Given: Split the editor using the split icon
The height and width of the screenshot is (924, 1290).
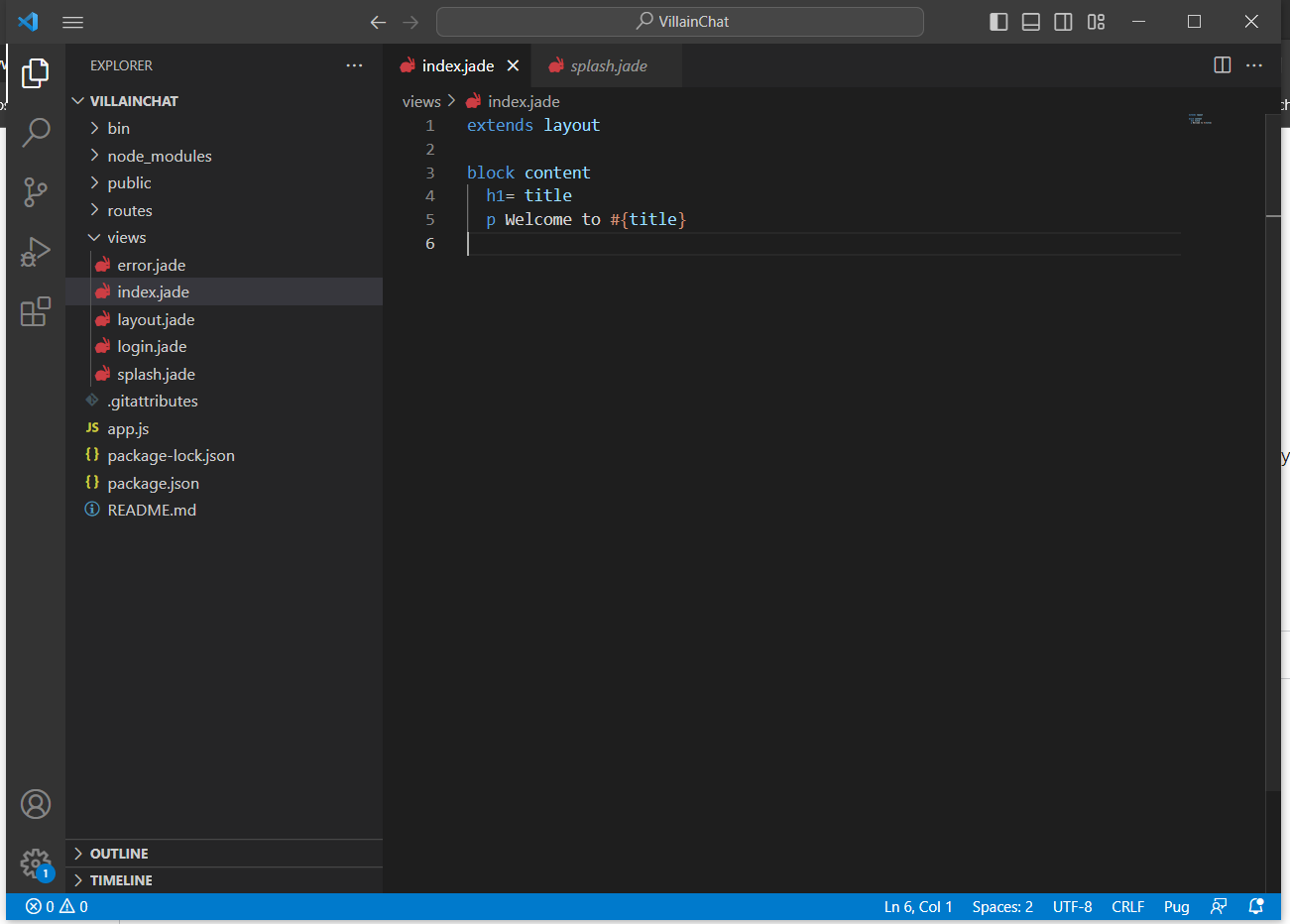Looking at the screenshot, I should coord(1221,64).
